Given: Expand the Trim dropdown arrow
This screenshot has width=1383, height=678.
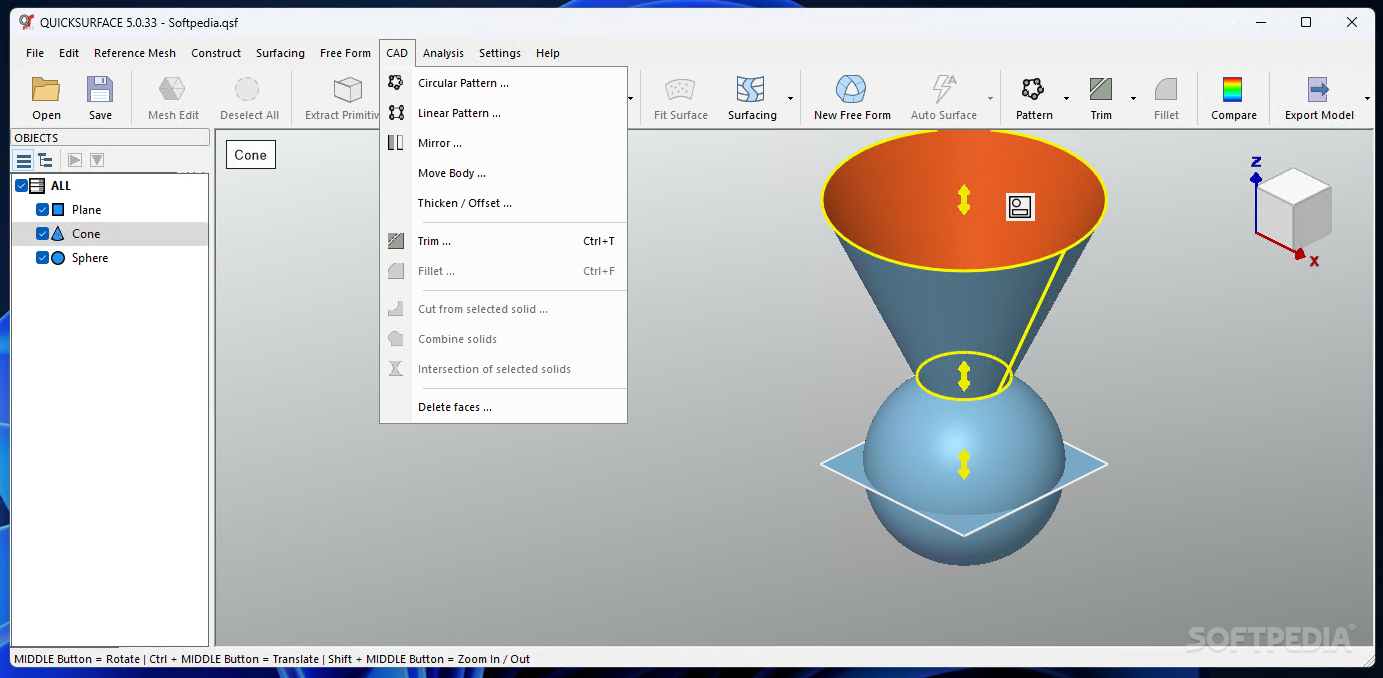Looking at the screenshot, I should click(1133, 99).
